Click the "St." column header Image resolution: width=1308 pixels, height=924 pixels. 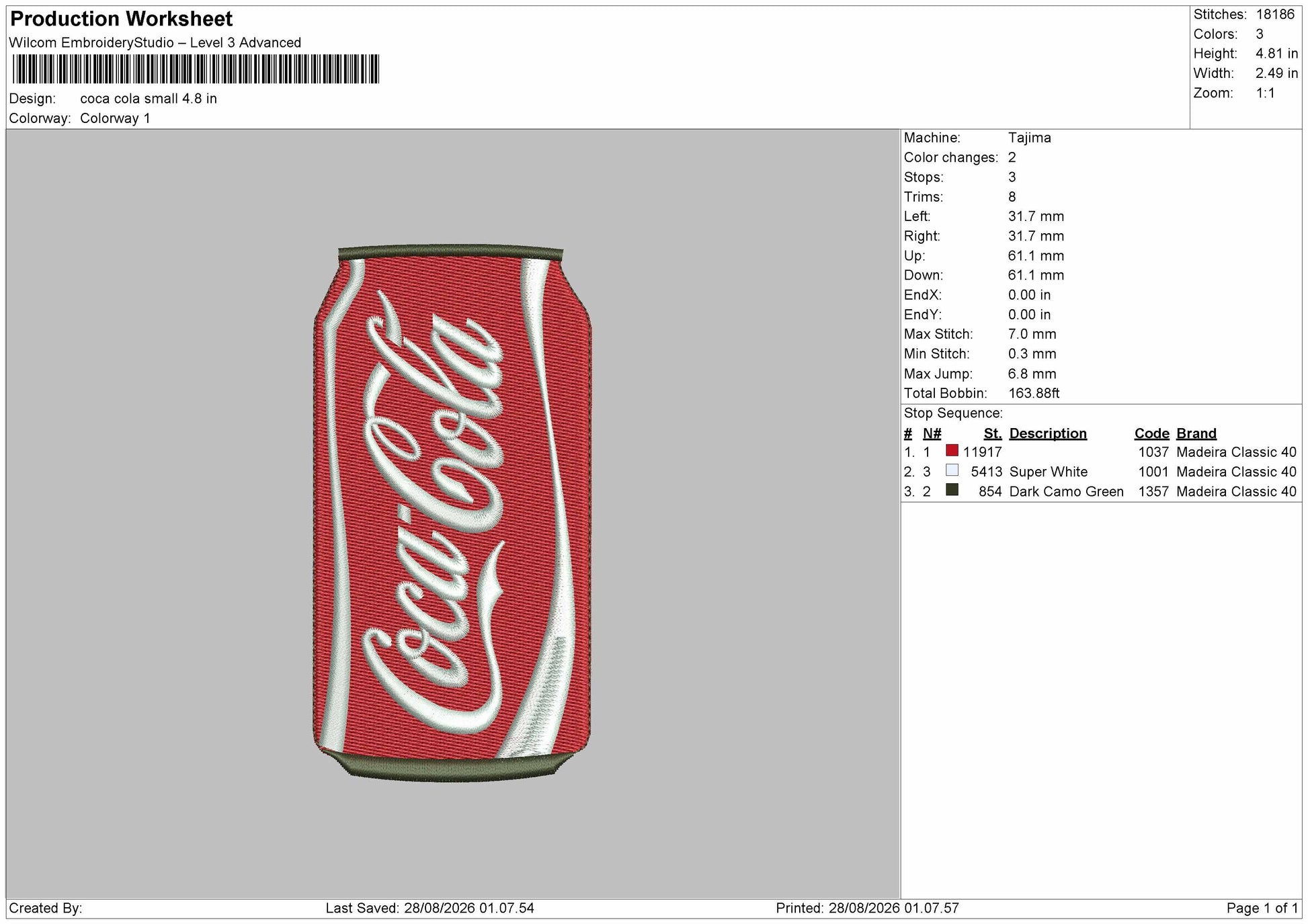tap(993, 433)
